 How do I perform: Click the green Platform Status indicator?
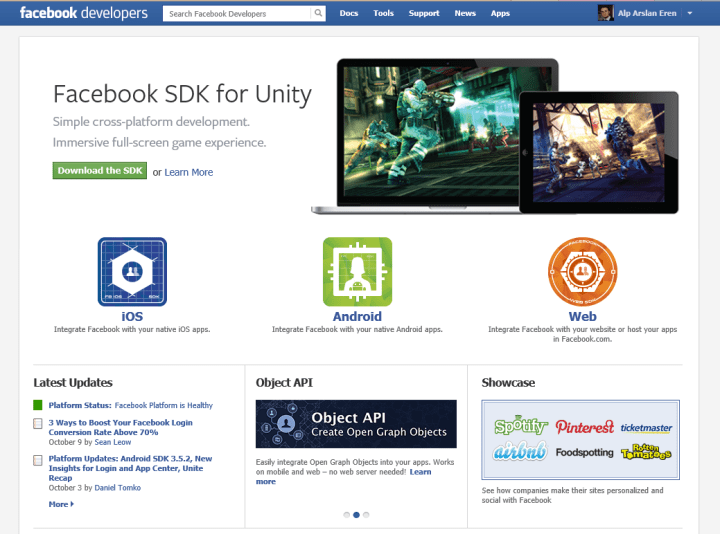[38, 405]
